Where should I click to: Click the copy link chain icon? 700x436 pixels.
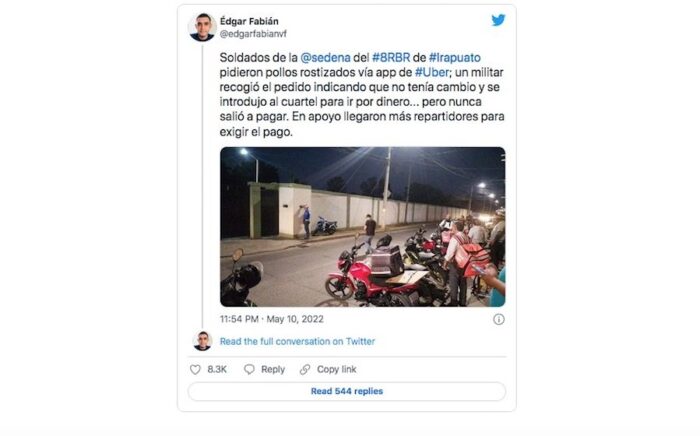303,369
